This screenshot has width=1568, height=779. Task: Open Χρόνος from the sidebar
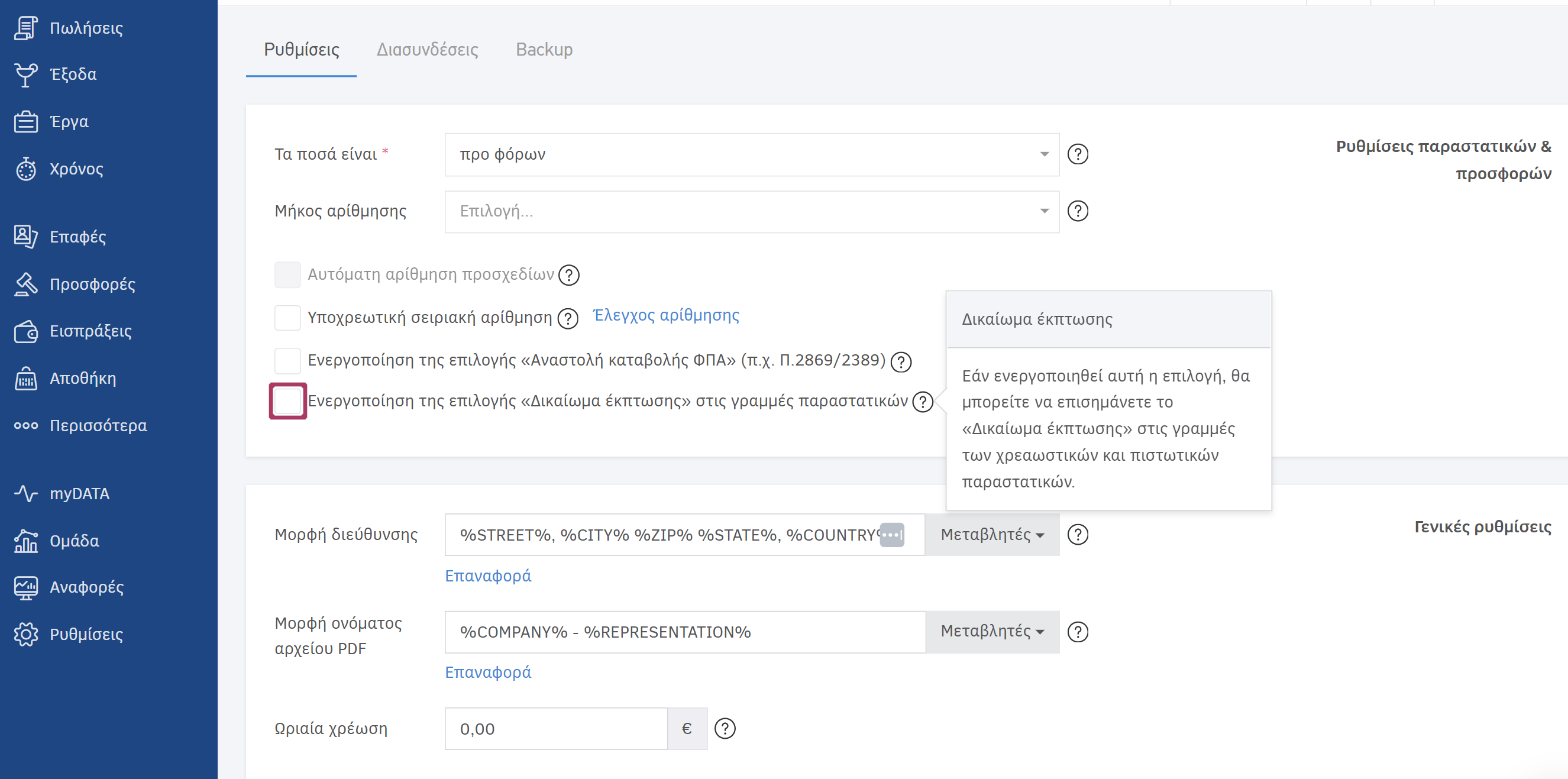(x=77, y=169)
